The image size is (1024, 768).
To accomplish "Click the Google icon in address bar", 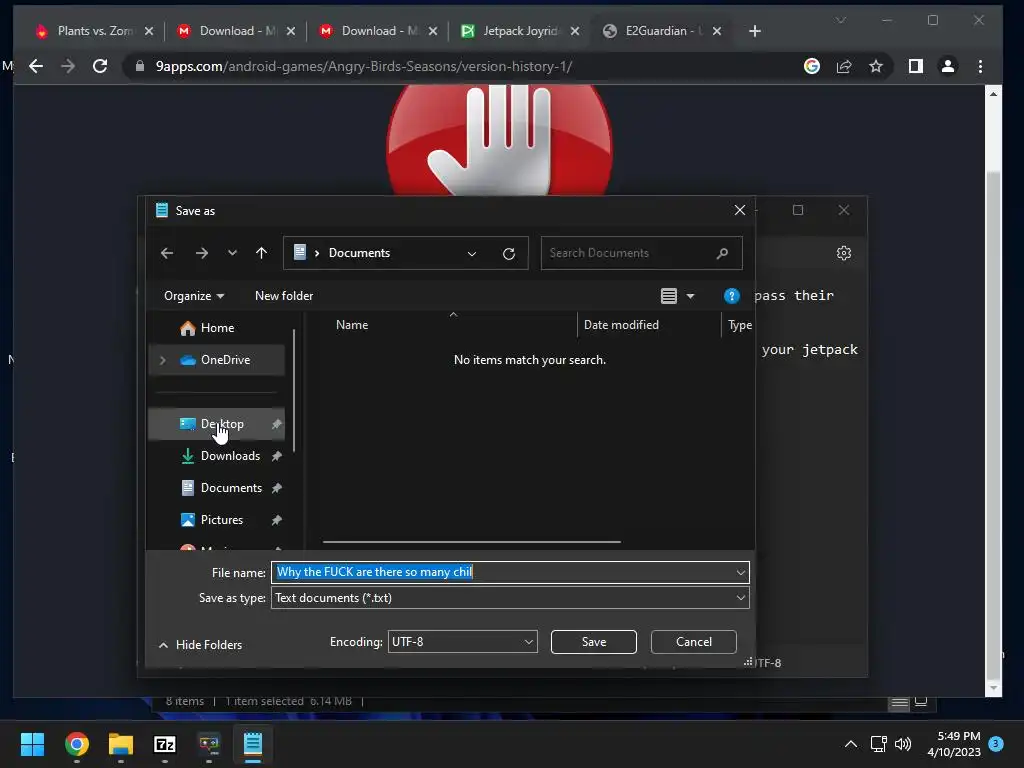I will click(812, 66).
